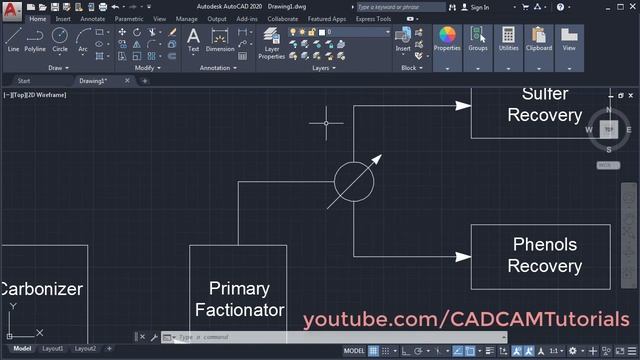Toggle lineweight display in status bar

pyautogui.click(x=490, y=351)
